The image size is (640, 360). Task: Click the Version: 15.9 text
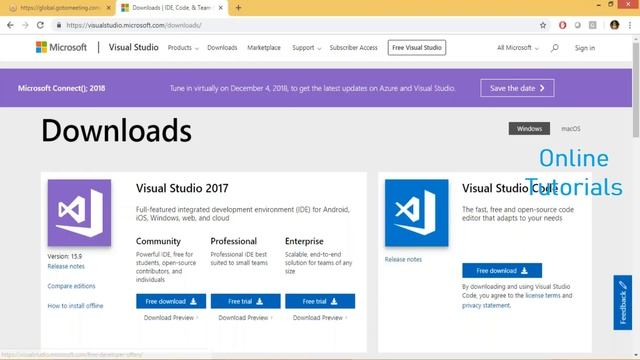click(x=64, y=256)
